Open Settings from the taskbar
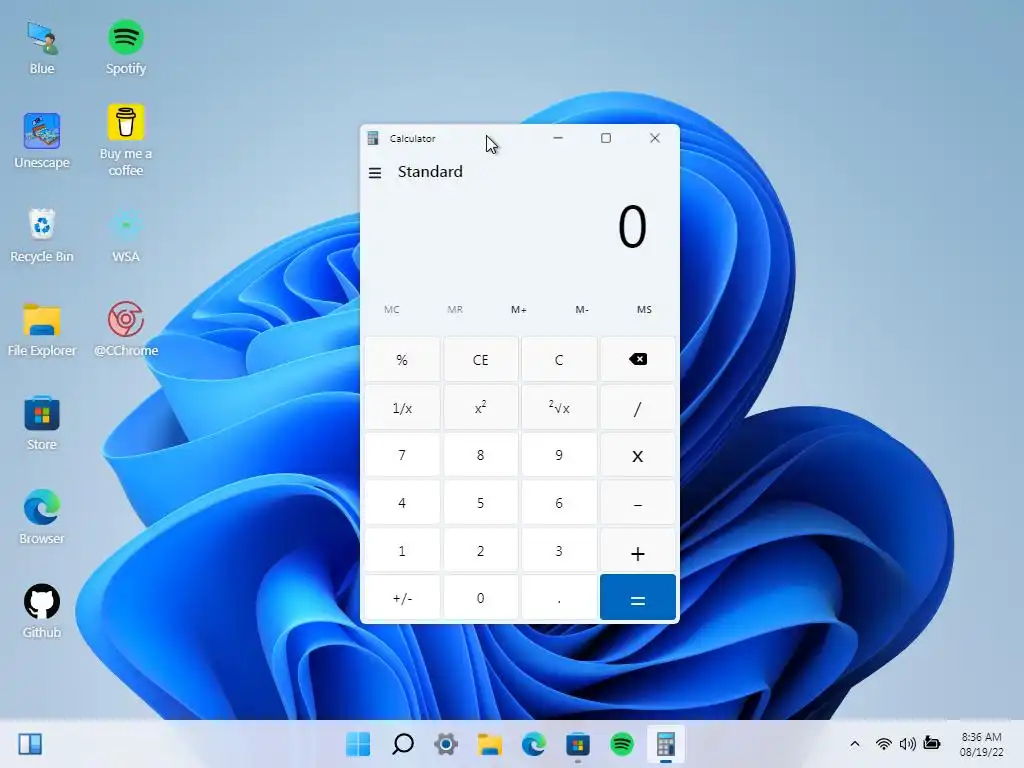The image size is (1024, 768). click(x=446, y=744)
